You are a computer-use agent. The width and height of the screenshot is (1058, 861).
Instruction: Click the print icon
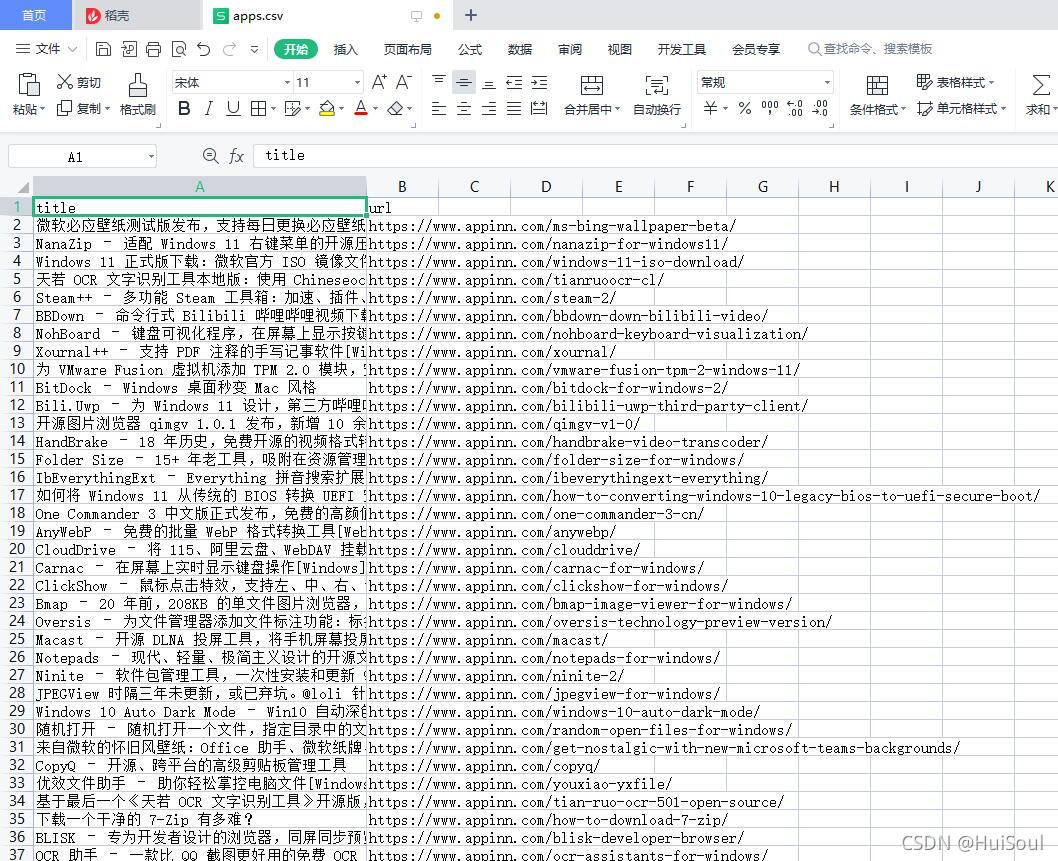(153, 49)
